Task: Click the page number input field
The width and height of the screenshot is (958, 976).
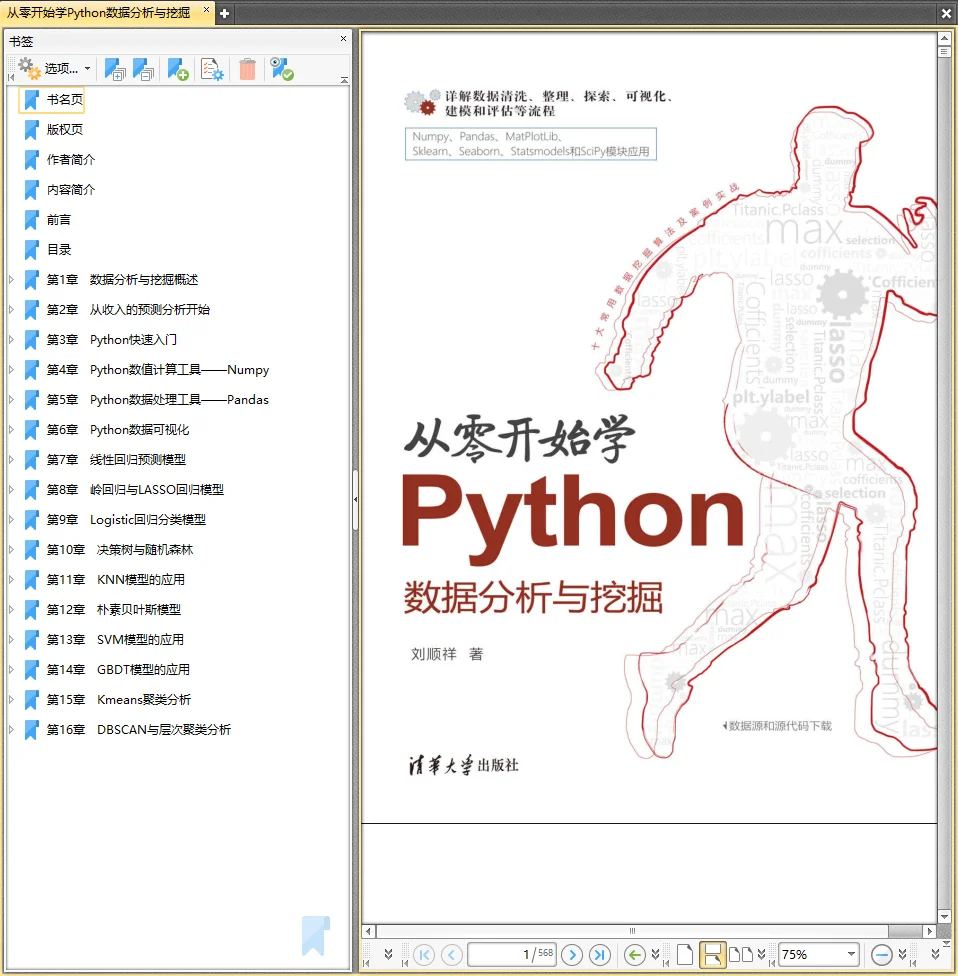Action: click(512, 954)
